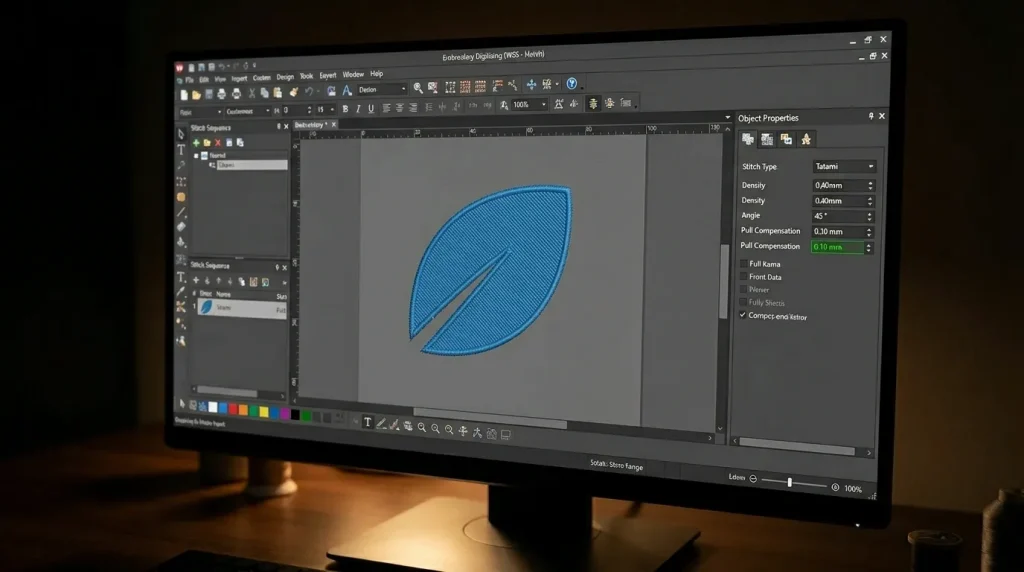
Task: Select the arrow Select tool in toolbox
Action: coord(181,134)
